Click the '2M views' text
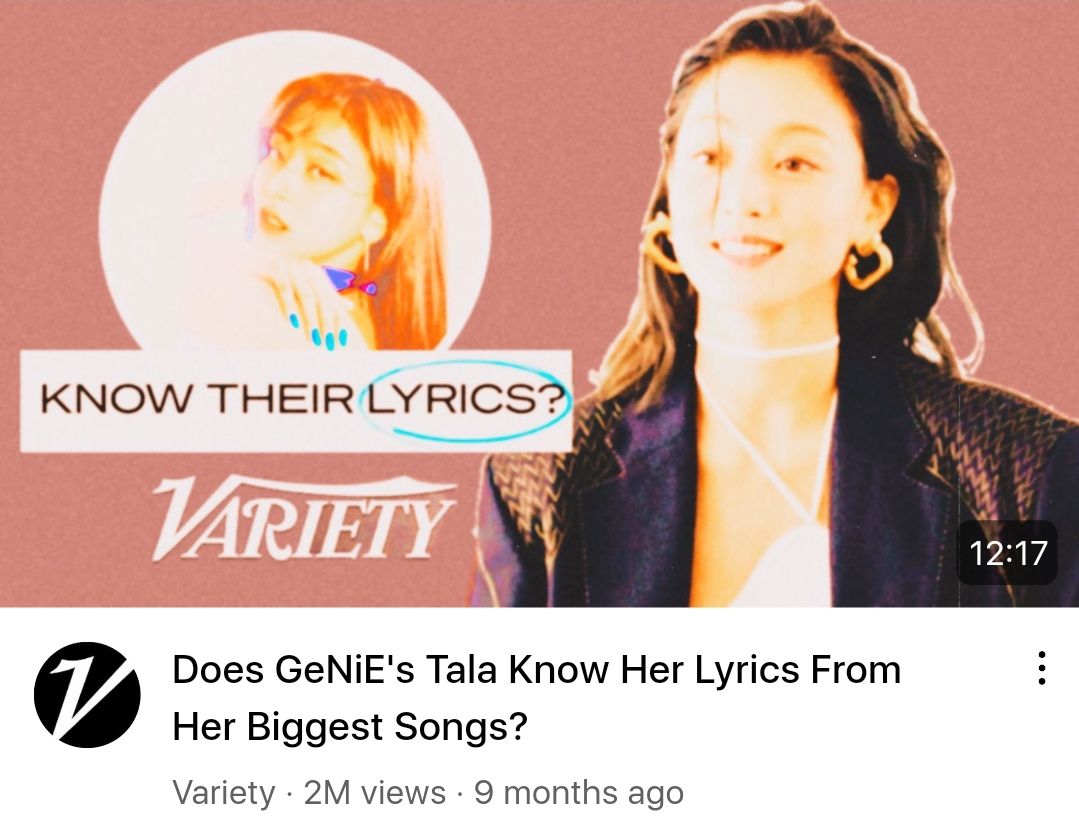This screenshot has width=1079, height=821. point(374,792)
